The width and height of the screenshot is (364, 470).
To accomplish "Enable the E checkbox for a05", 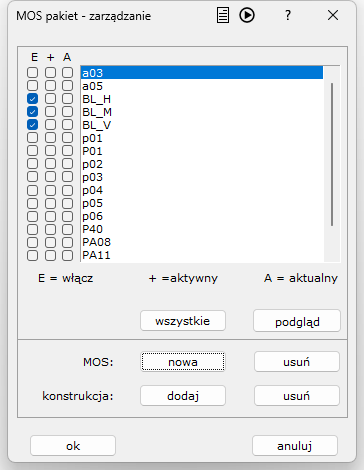I will click(x=32, y=86).
